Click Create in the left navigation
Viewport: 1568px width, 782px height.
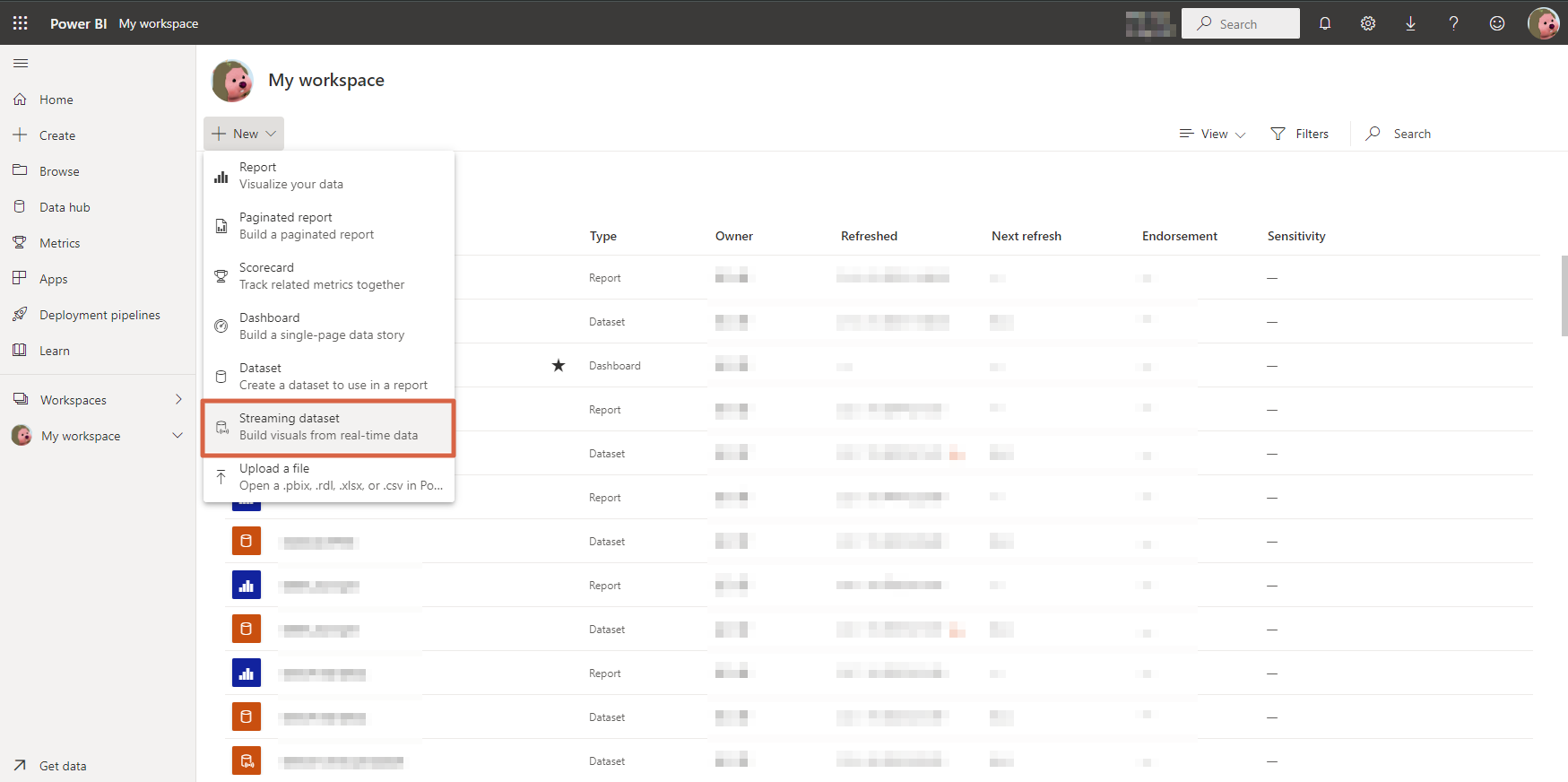[98, 135]
